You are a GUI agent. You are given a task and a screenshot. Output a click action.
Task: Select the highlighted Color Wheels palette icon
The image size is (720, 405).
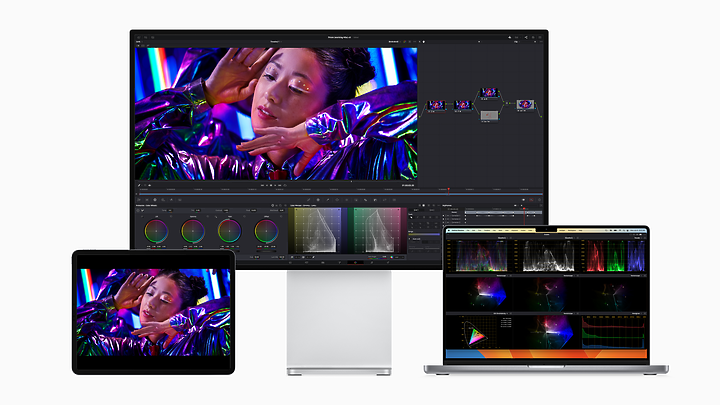click(x=155, y=200)
